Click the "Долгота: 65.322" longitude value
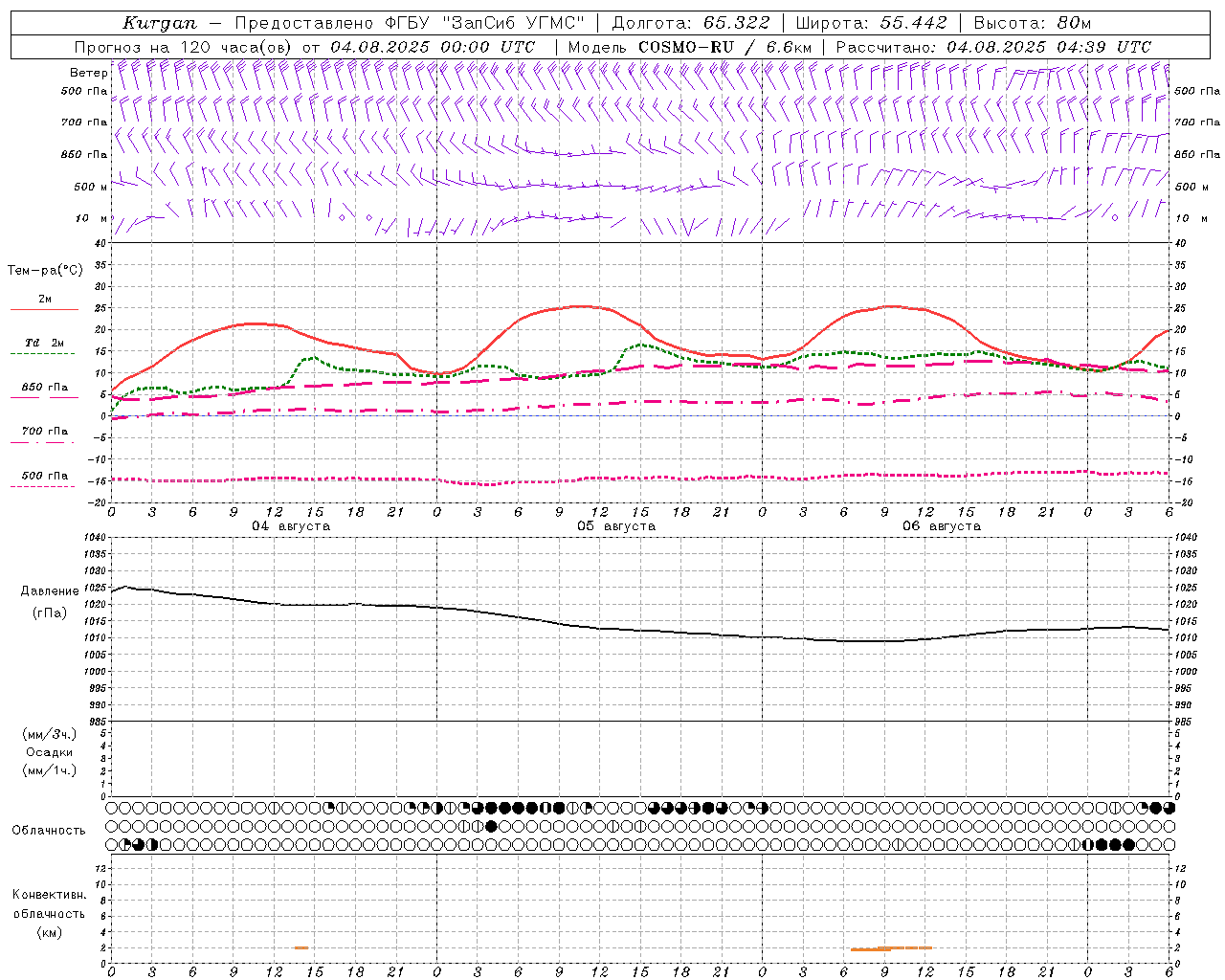This screenshot has width=1225, height=980. click(690, 23)
